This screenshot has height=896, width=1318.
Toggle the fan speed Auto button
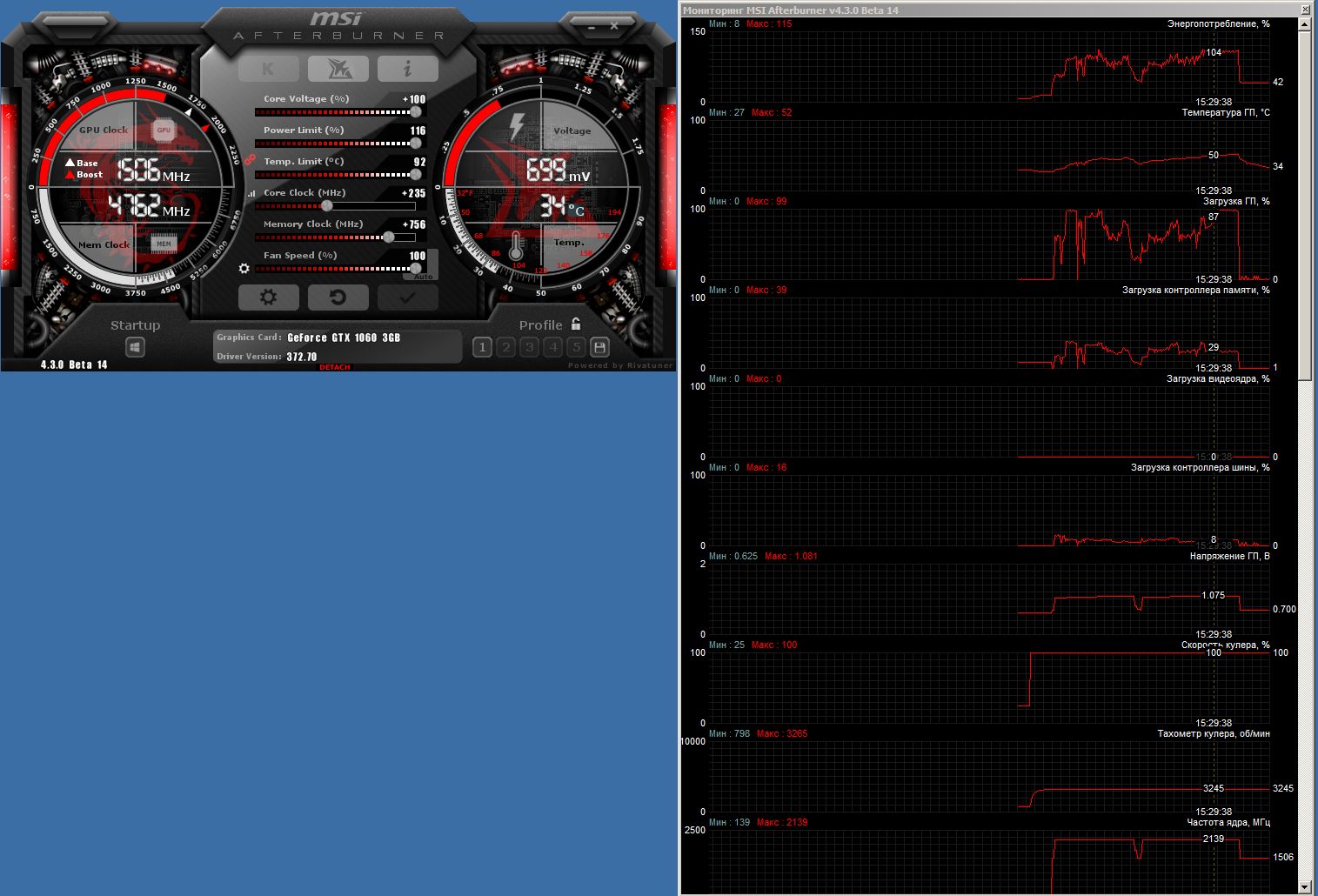[x=424, y=277]
